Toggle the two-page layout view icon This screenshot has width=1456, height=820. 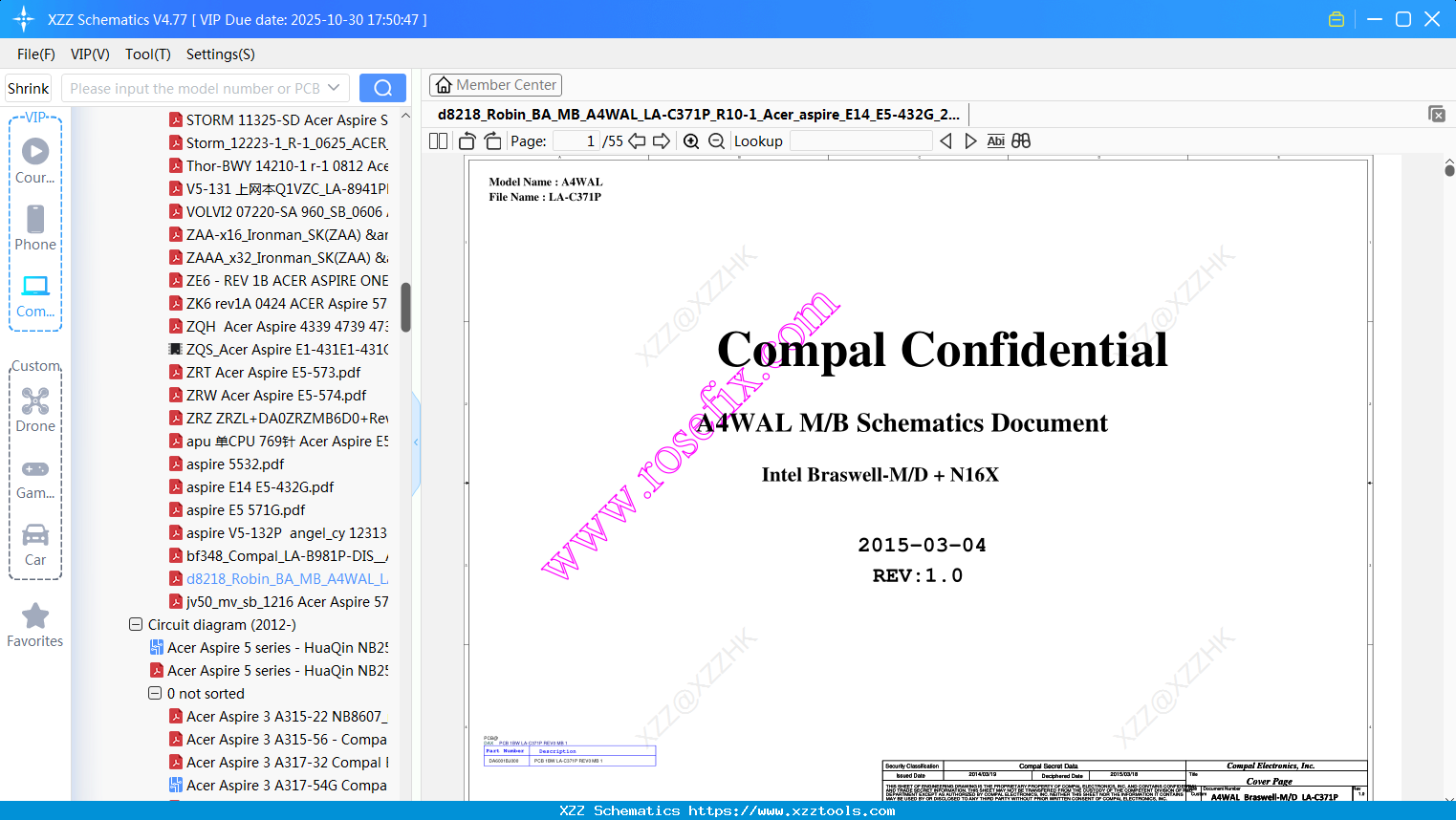(439, 141)
